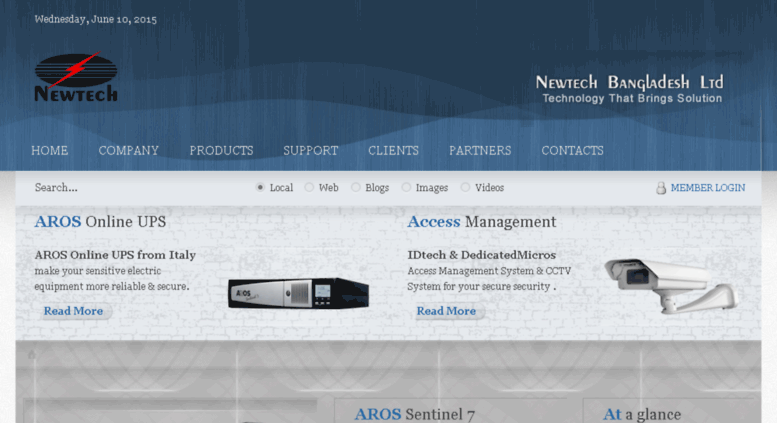Image resolution: width=777 pixels, height=423 pixels.
Task: Click Read More under AROS Online UPS
Action: tap(73, 311)
